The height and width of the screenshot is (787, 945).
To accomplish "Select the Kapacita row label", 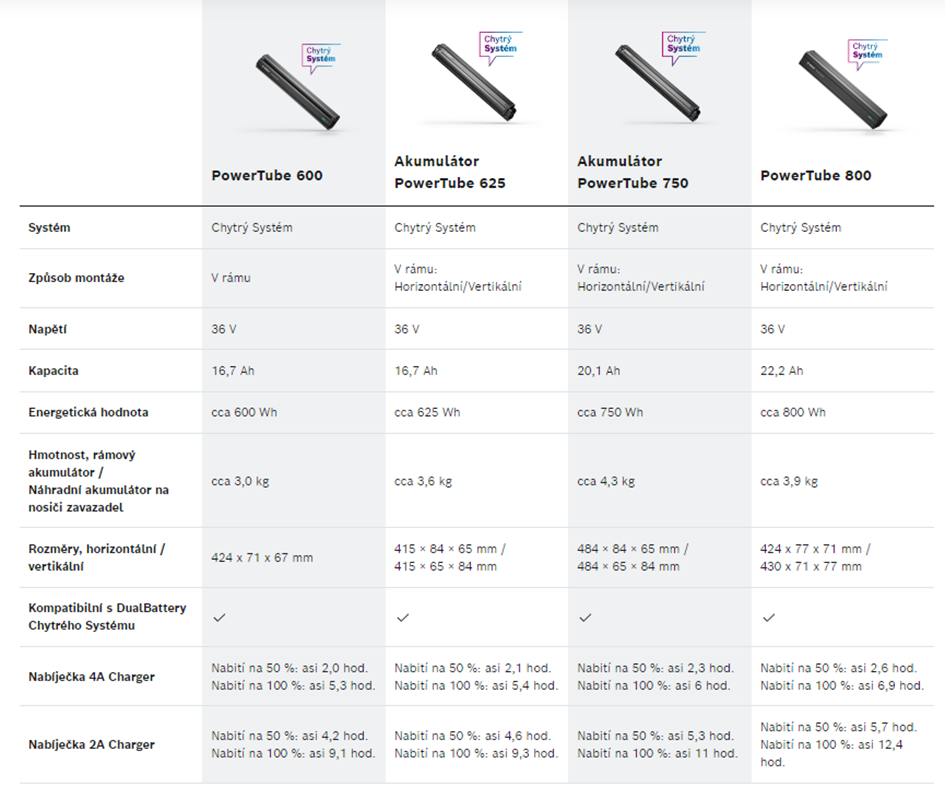I will point(53,371).
